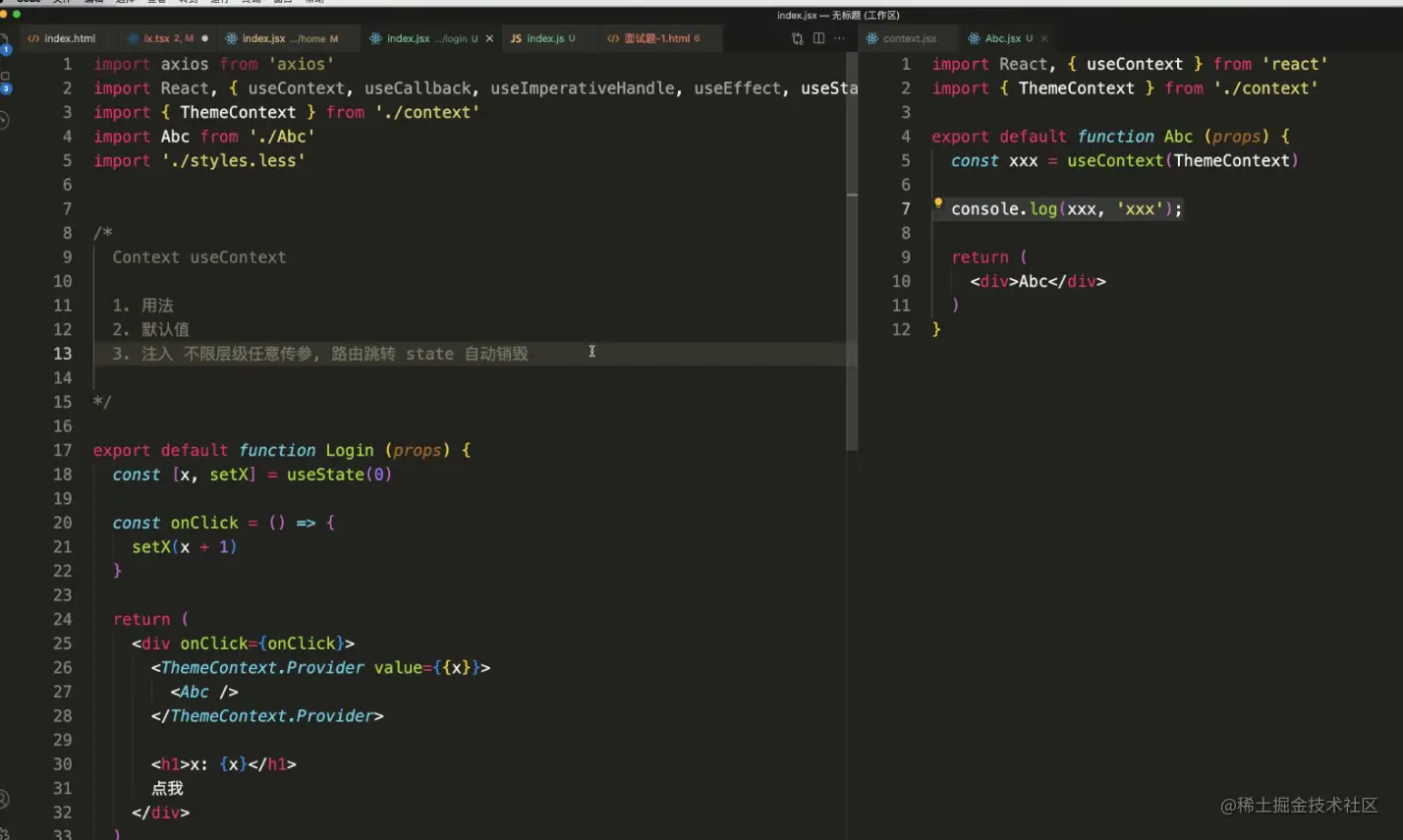The image size is (1403, 840).
Task: Open the Manage gear in activity bar
Action: coord(4,833)
